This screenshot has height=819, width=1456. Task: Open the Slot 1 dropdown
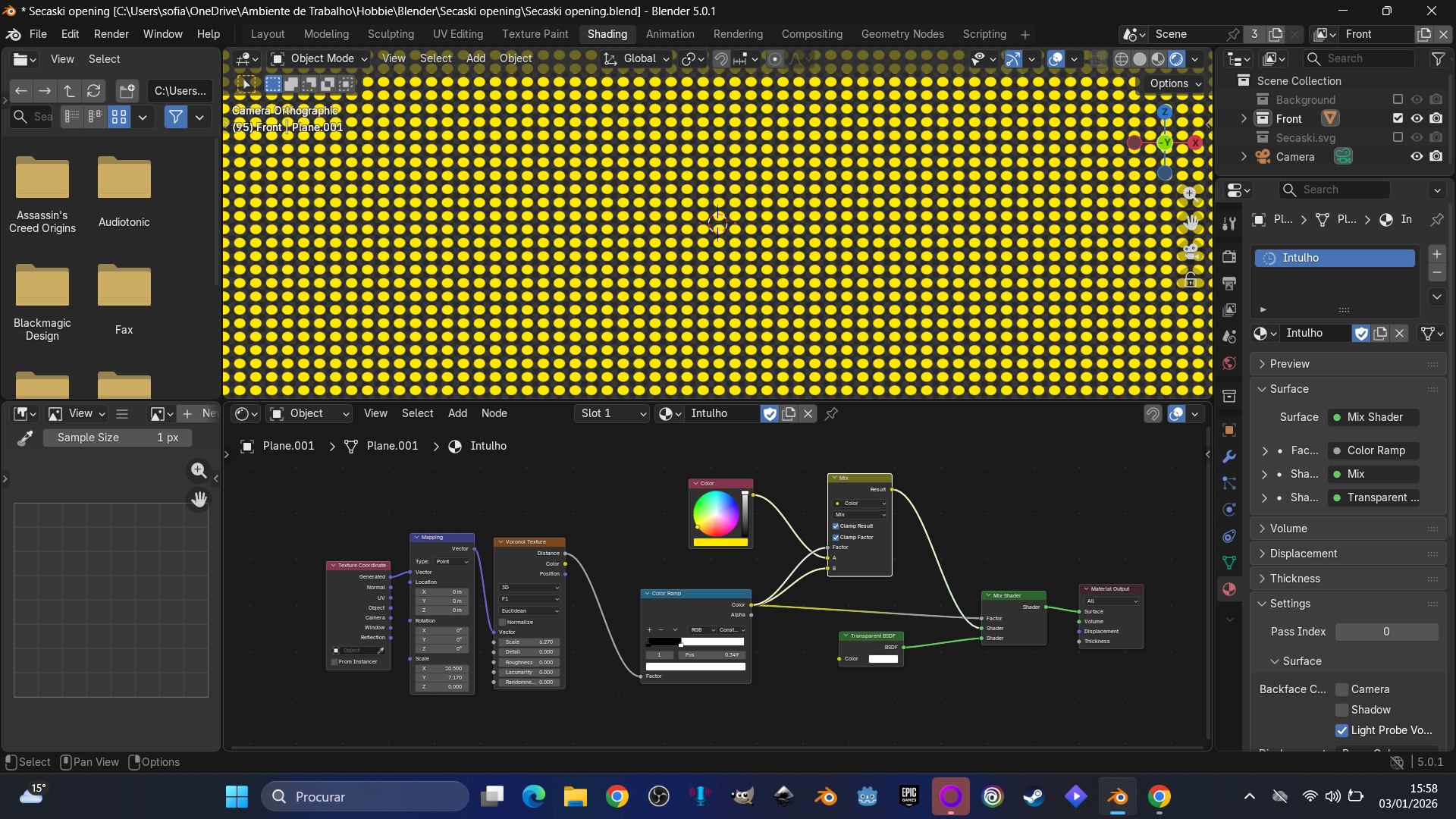point(613,413)
